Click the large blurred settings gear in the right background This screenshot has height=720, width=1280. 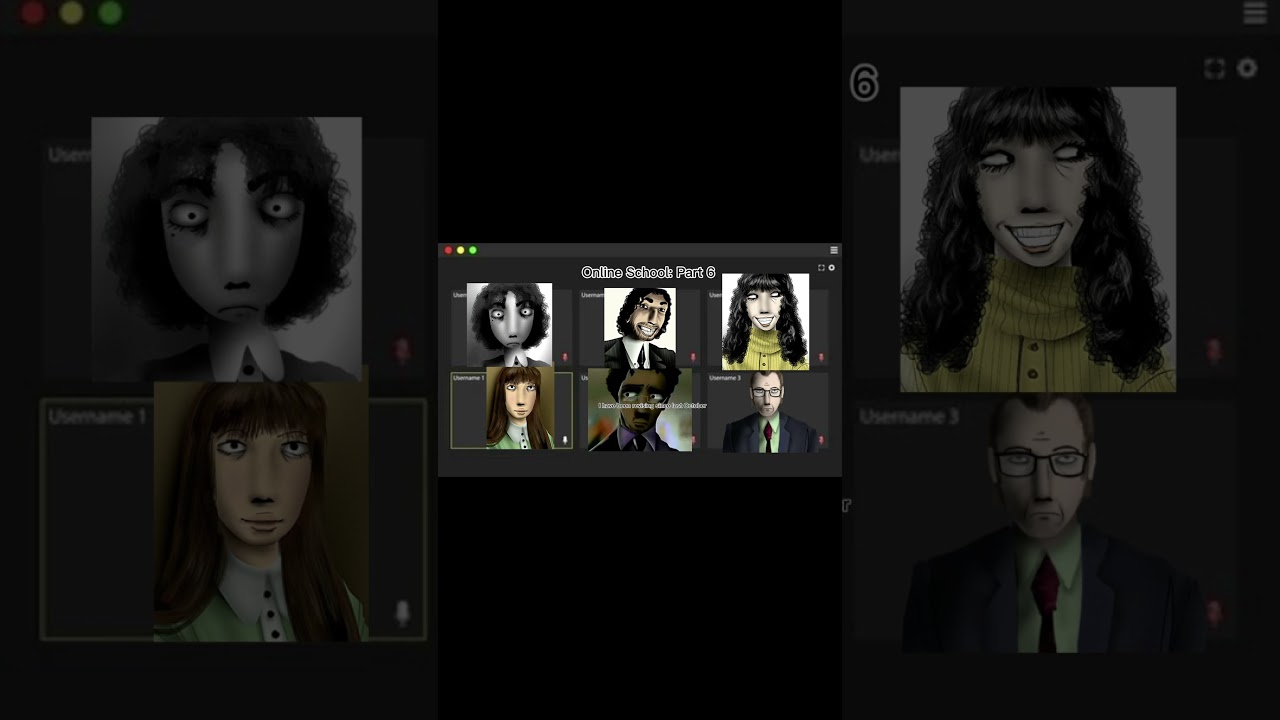click(x=1247, y=68)
